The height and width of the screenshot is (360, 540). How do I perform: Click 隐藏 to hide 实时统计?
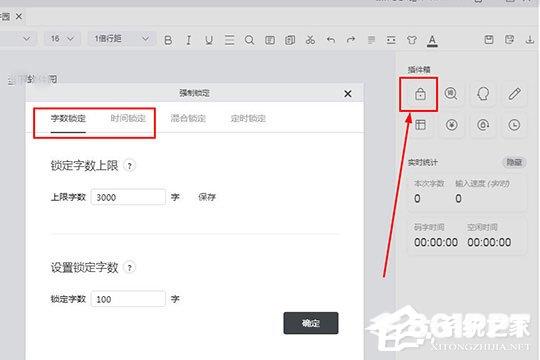tap(514, 162)
